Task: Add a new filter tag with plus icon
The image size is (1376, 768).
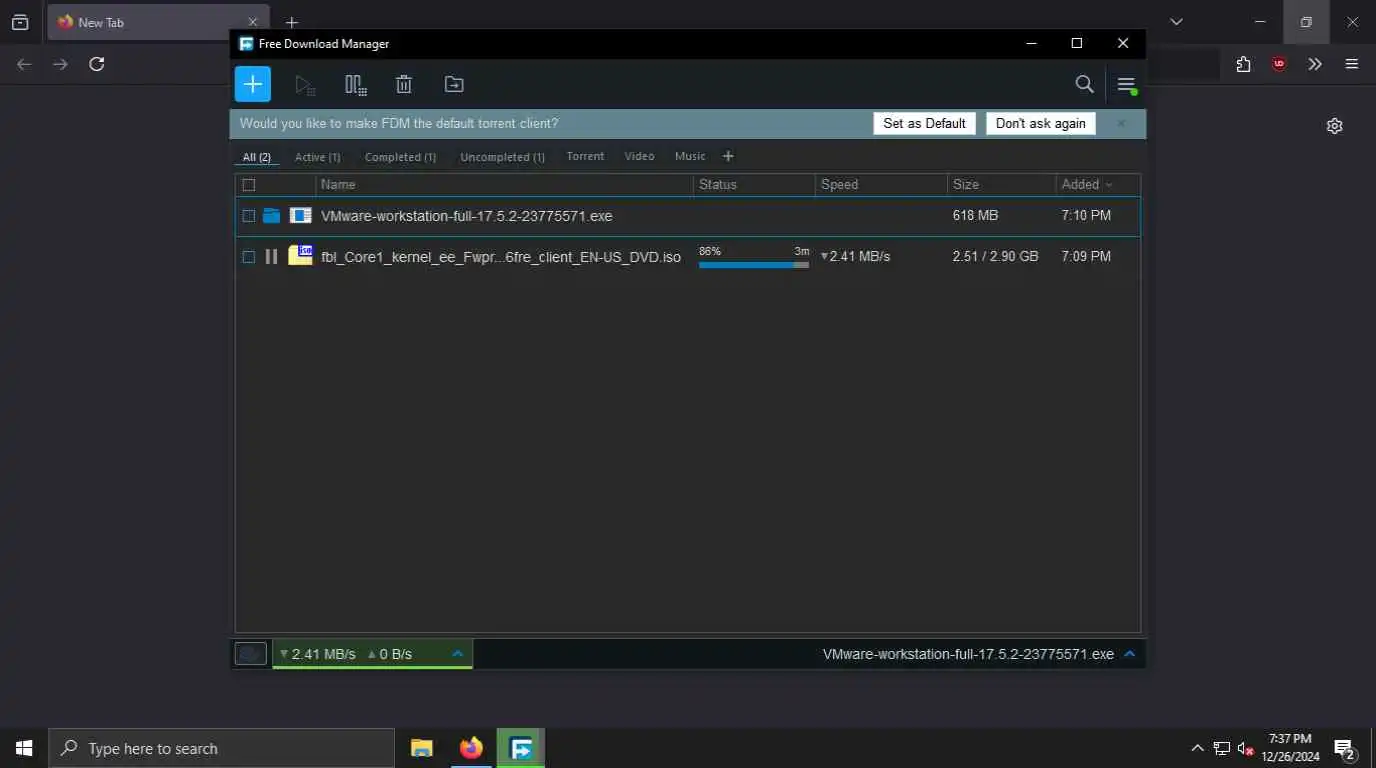Action: coord(728,156)
